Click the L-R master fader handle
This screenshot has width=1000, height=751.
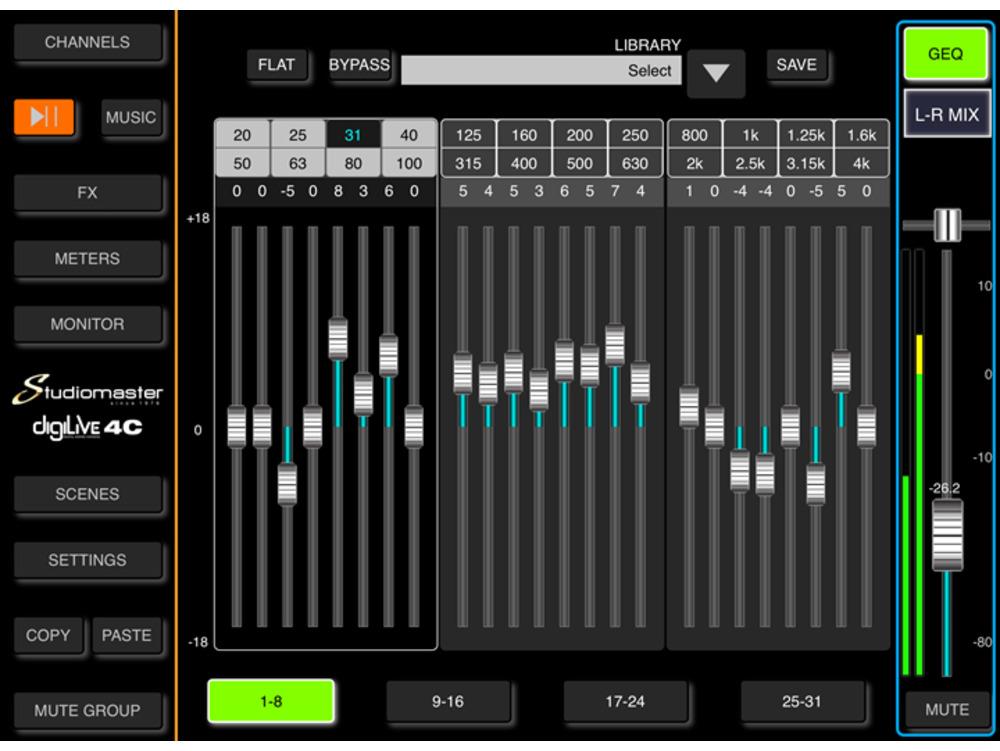coord(947,535)
